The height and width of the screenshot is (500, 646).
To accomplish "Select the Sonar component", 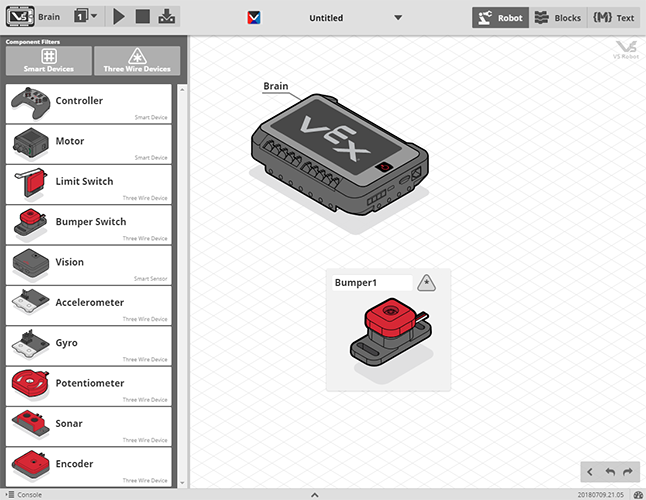I will (x=89, y=426).
